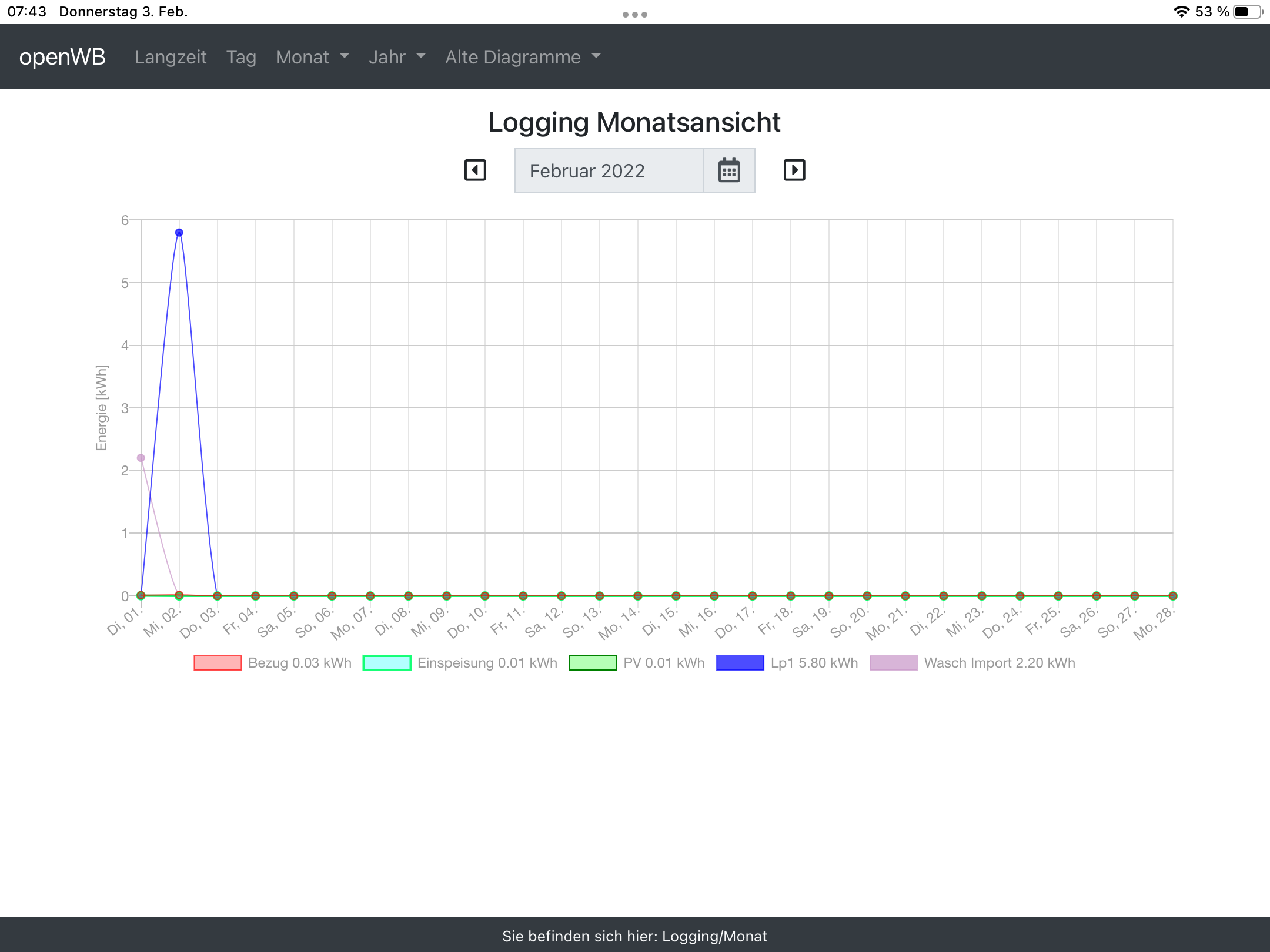Switch to the Tag view

pyautogui.click(x=241, y=57)
